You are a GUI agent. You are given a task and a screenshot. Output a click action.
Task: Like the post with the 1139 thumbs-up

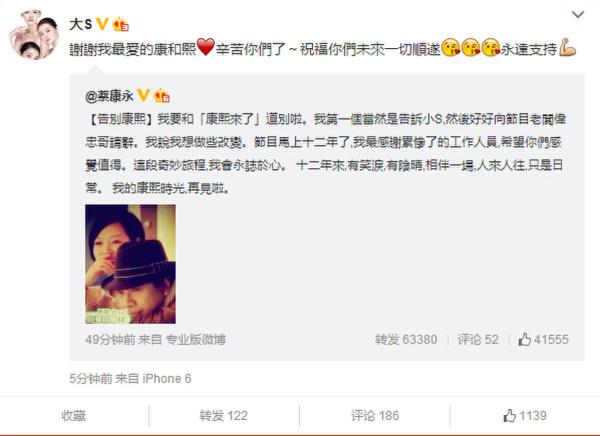[525, 416]
